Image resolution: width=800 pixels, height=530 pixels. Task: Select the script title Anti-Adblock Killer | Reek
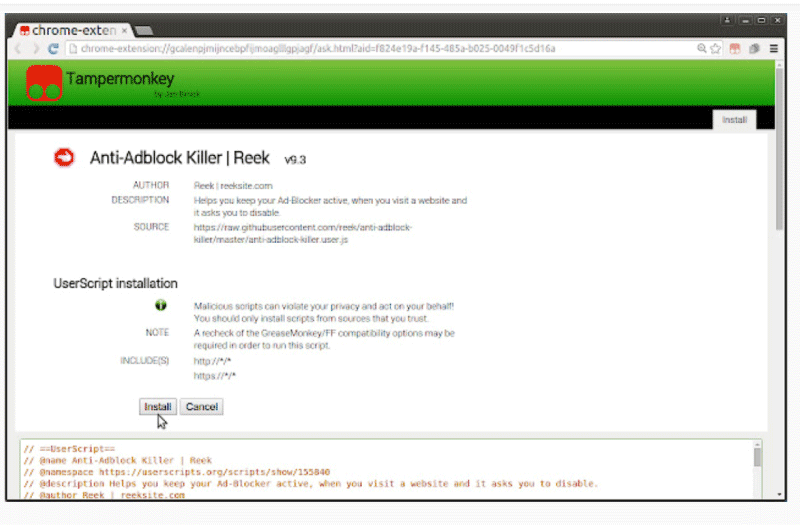click(x=180, y=158)
